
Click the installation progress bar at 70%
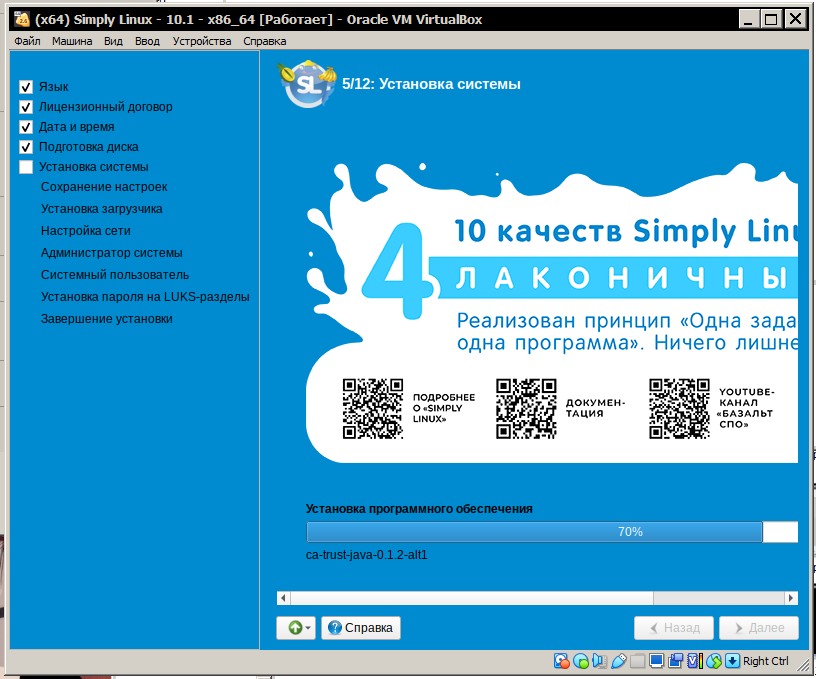click(x=552, y=532)
